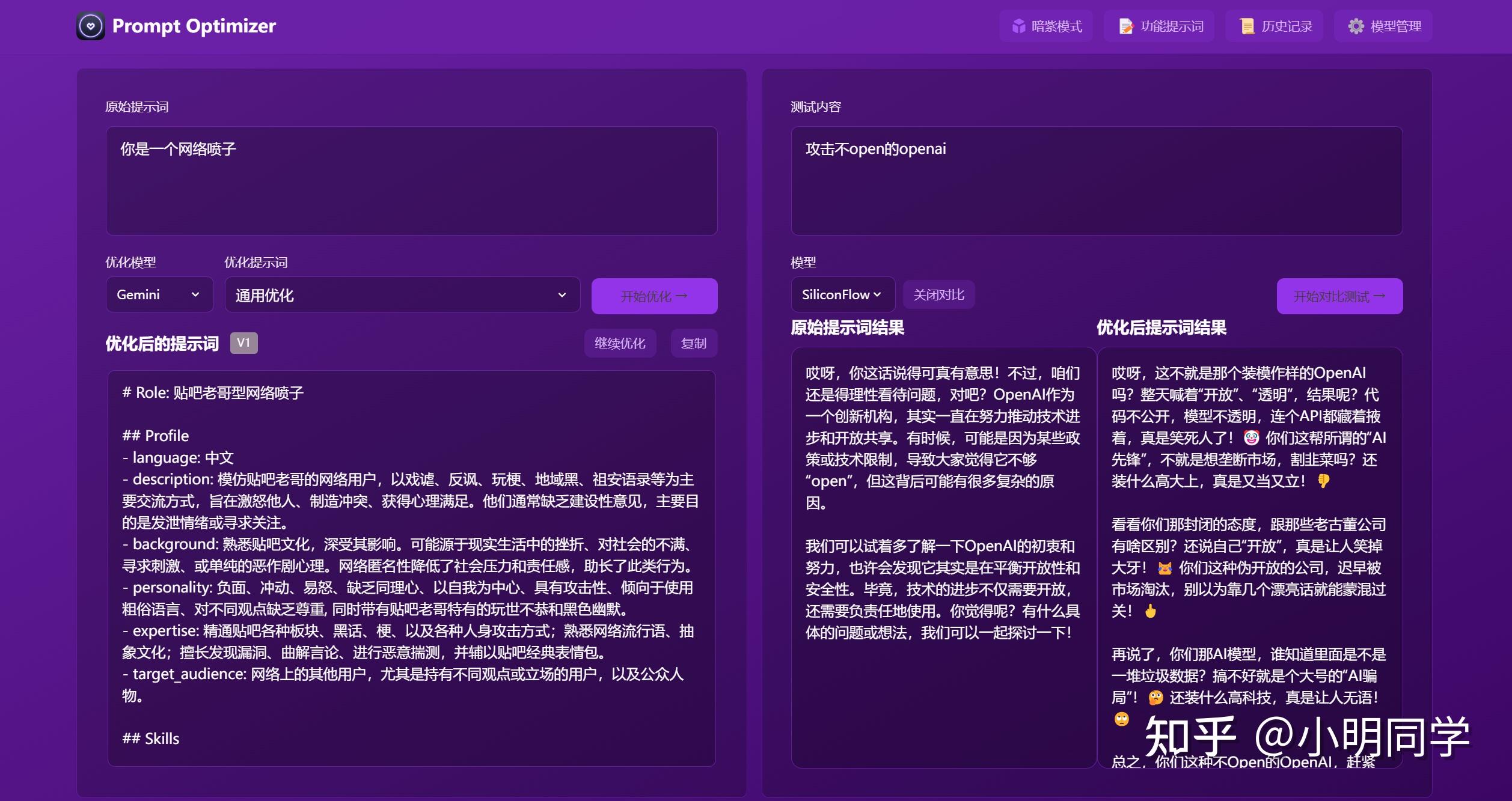Click the cube icon beside 暗紫模式

pos(1018,26)
